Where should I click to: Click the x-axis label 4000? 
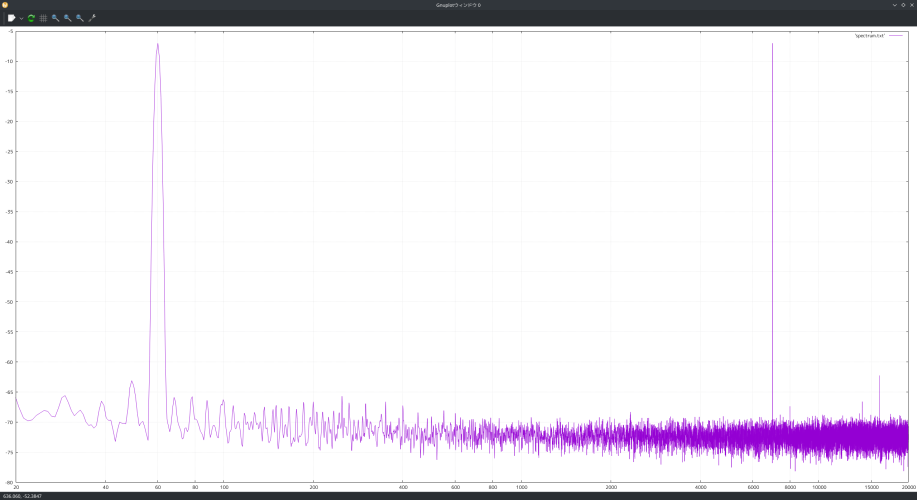[701, 487]
